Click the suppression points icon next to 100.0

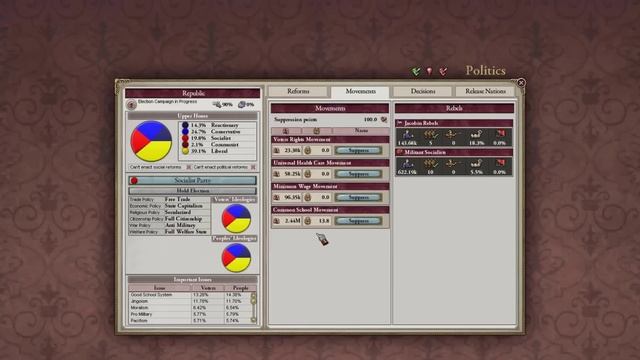[384, 120]
